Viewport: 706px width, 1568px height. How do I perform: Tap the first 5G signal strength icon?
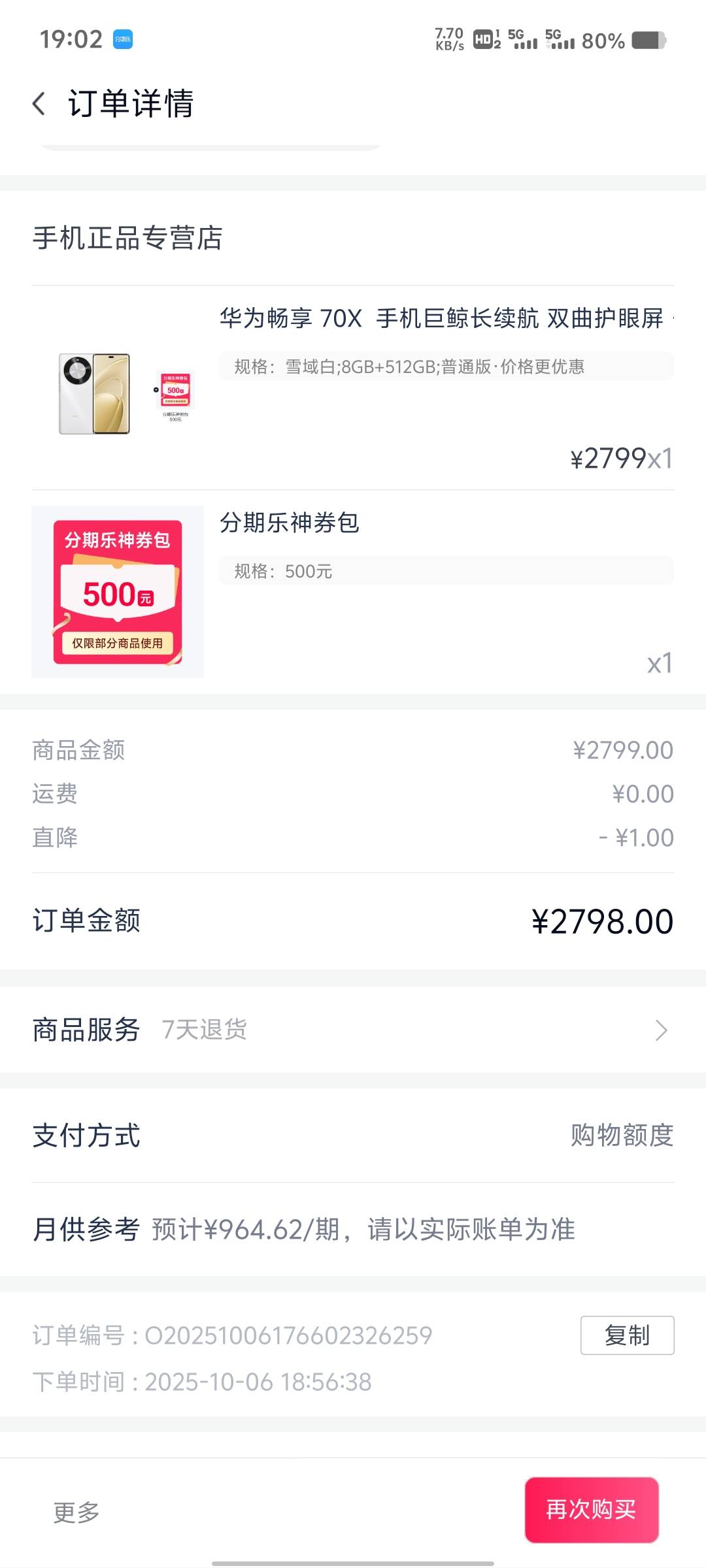click(x=522, y=40)
